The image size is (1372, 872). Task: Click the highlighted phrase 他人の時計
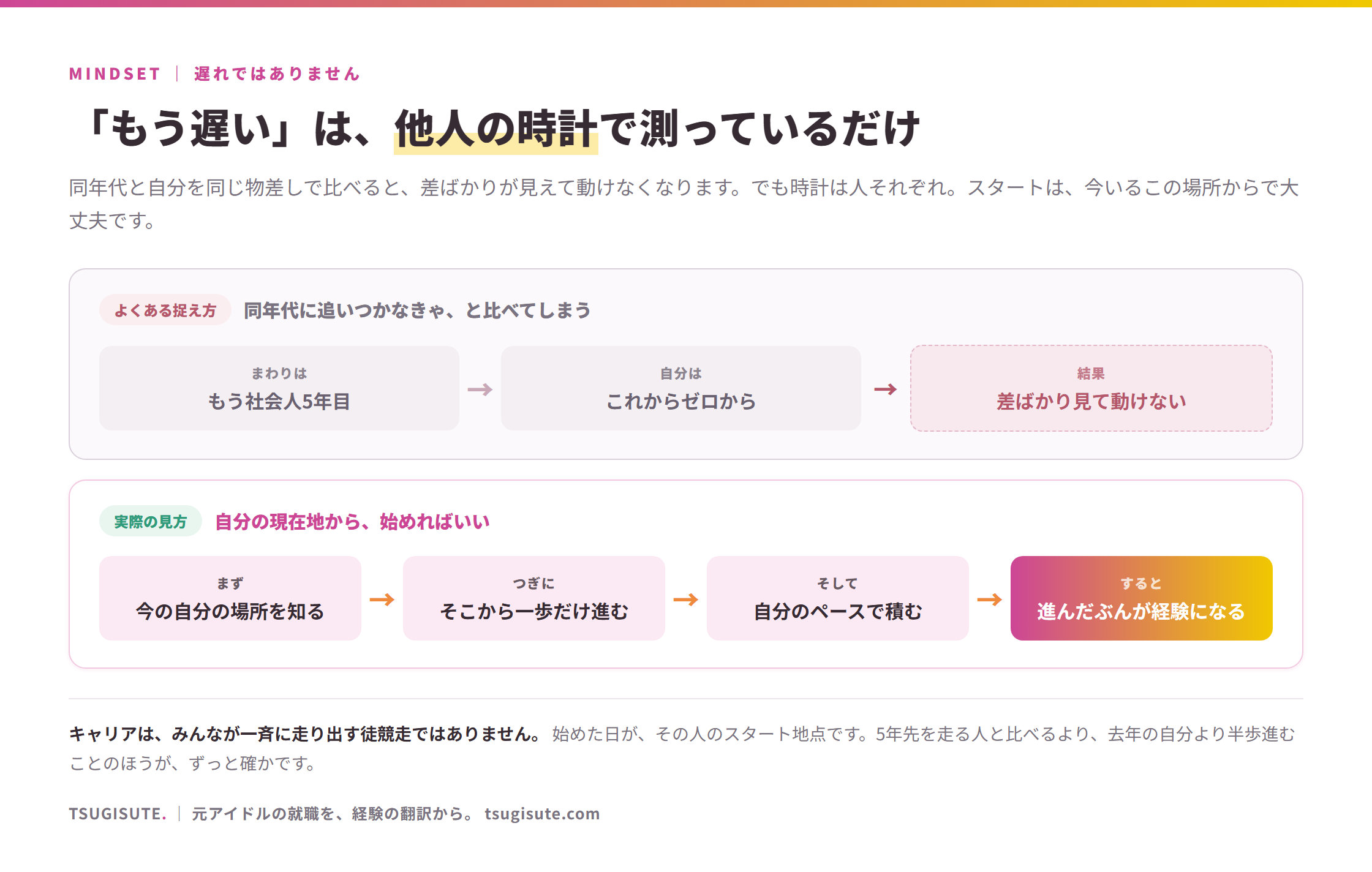[496, 129]
